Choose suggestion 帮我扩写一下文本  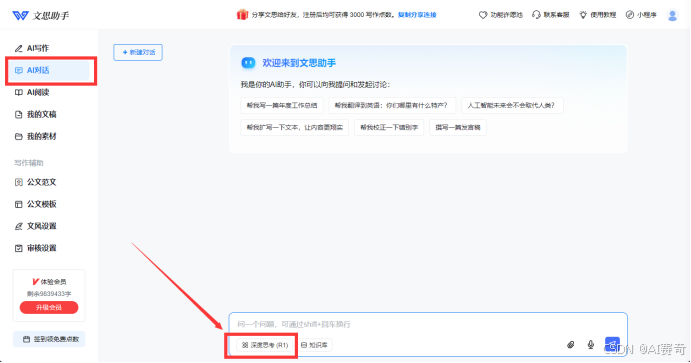[294, 128]
